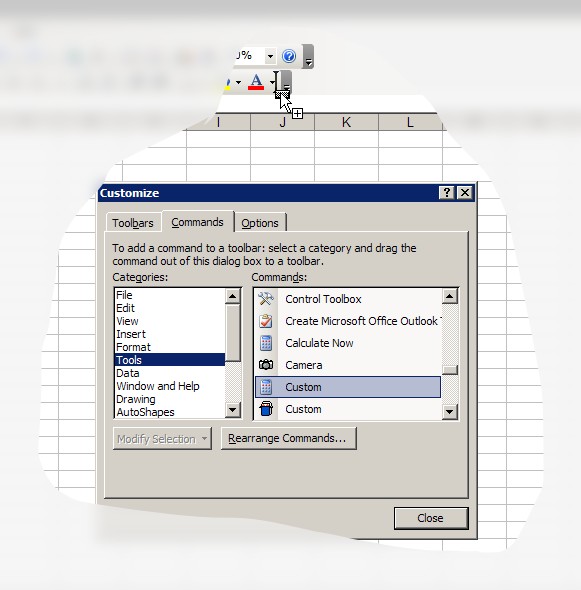Select the Insert category
This screenshot has height=590, width=581.
(x=170, y=334)
